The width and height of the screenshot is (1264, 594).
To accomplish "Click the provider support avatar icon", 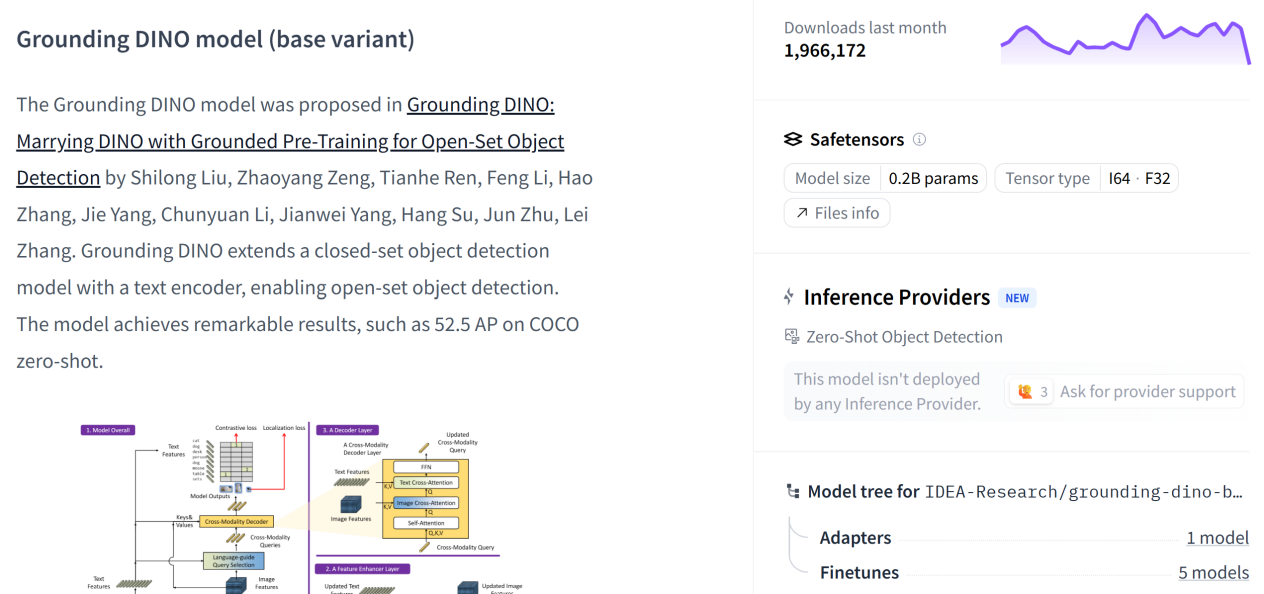I will click(x=1025, y=392).
